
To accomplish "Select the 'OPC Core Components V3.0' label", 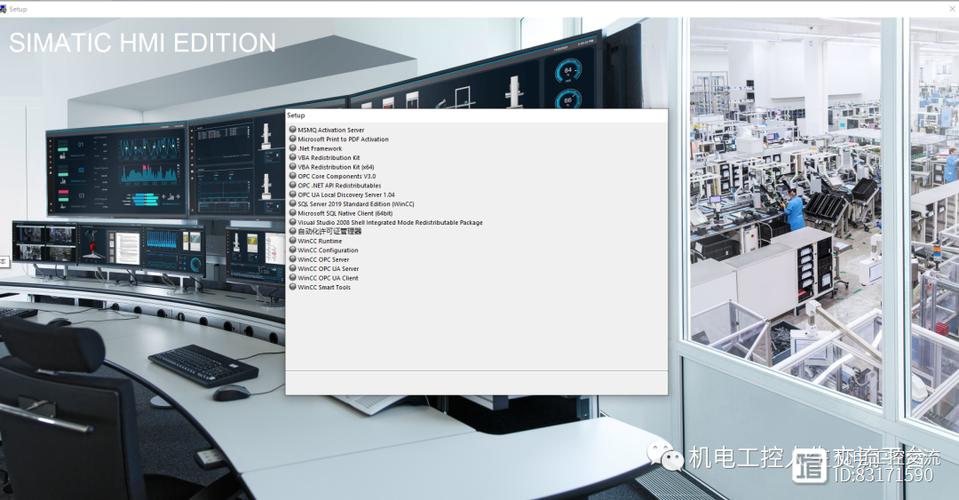I will tap(337, 176).
